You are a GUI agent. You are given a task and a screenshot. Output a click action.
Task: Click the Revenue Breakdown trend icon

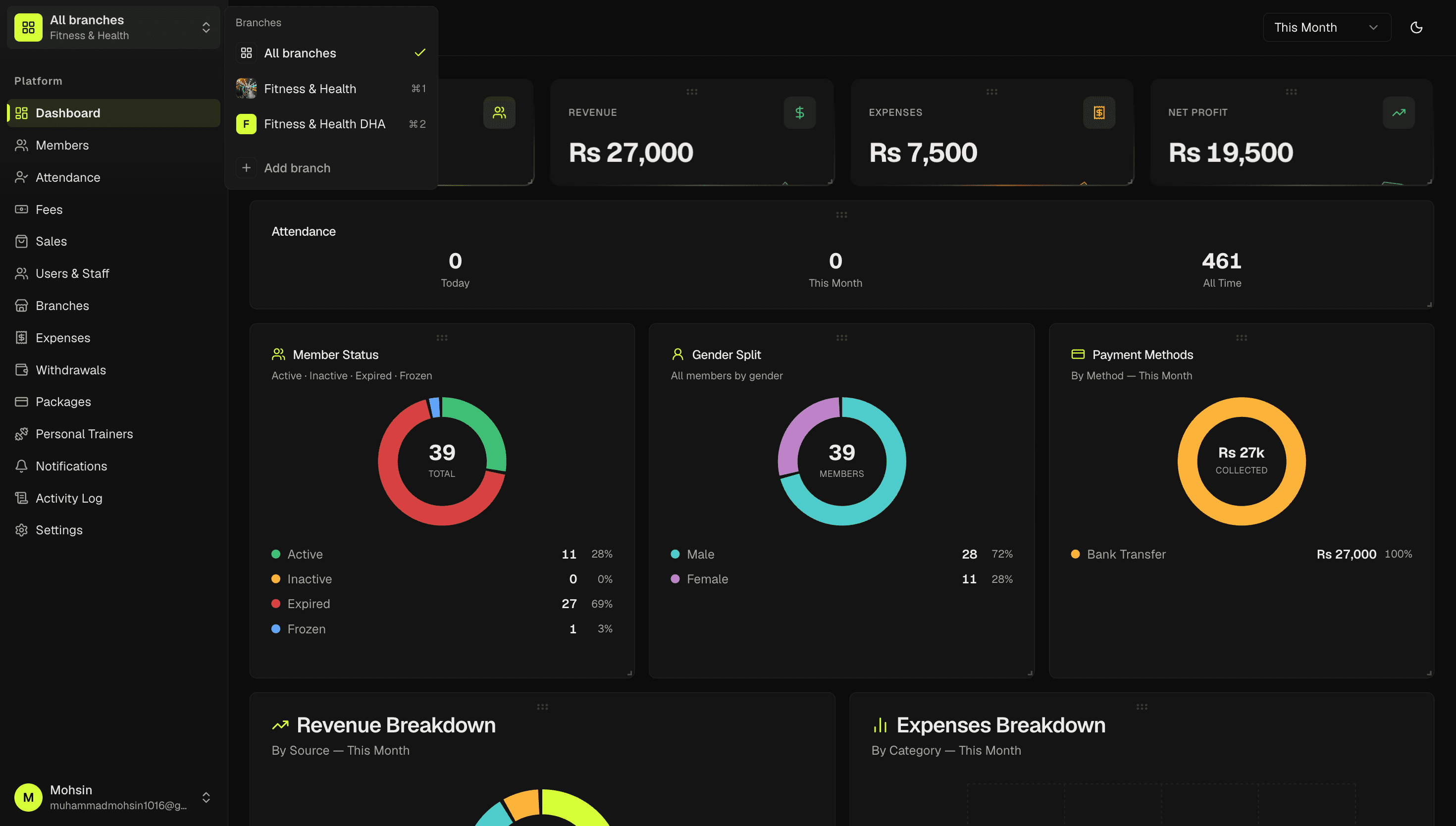pos(280,725)
